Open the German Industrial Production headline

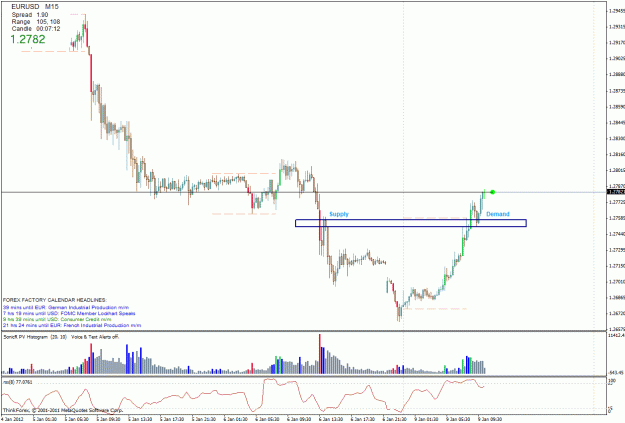coord(66,307)
